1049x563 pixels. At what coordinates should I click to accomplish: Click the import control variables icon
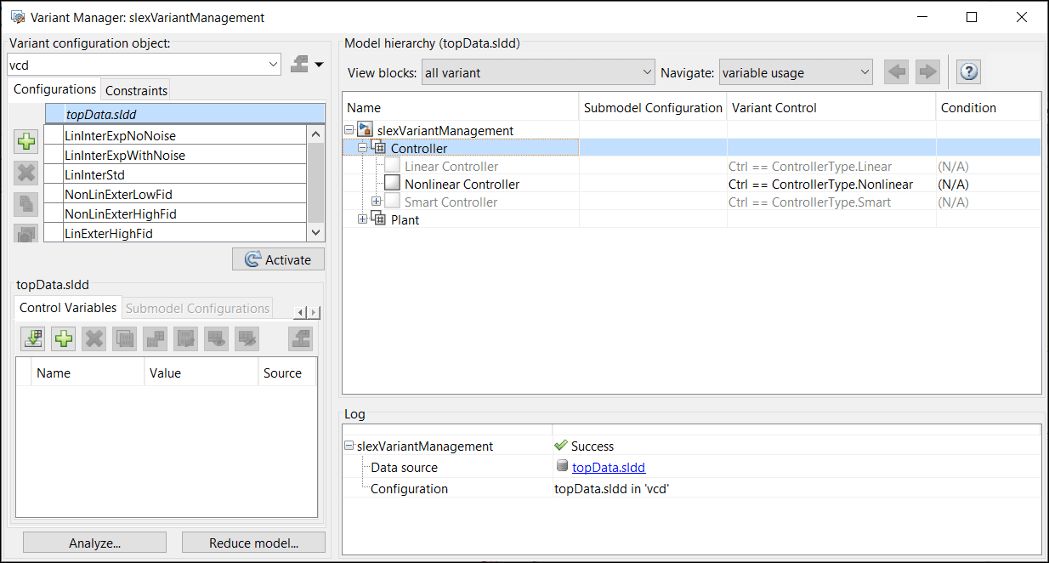(x=34, y=339)
